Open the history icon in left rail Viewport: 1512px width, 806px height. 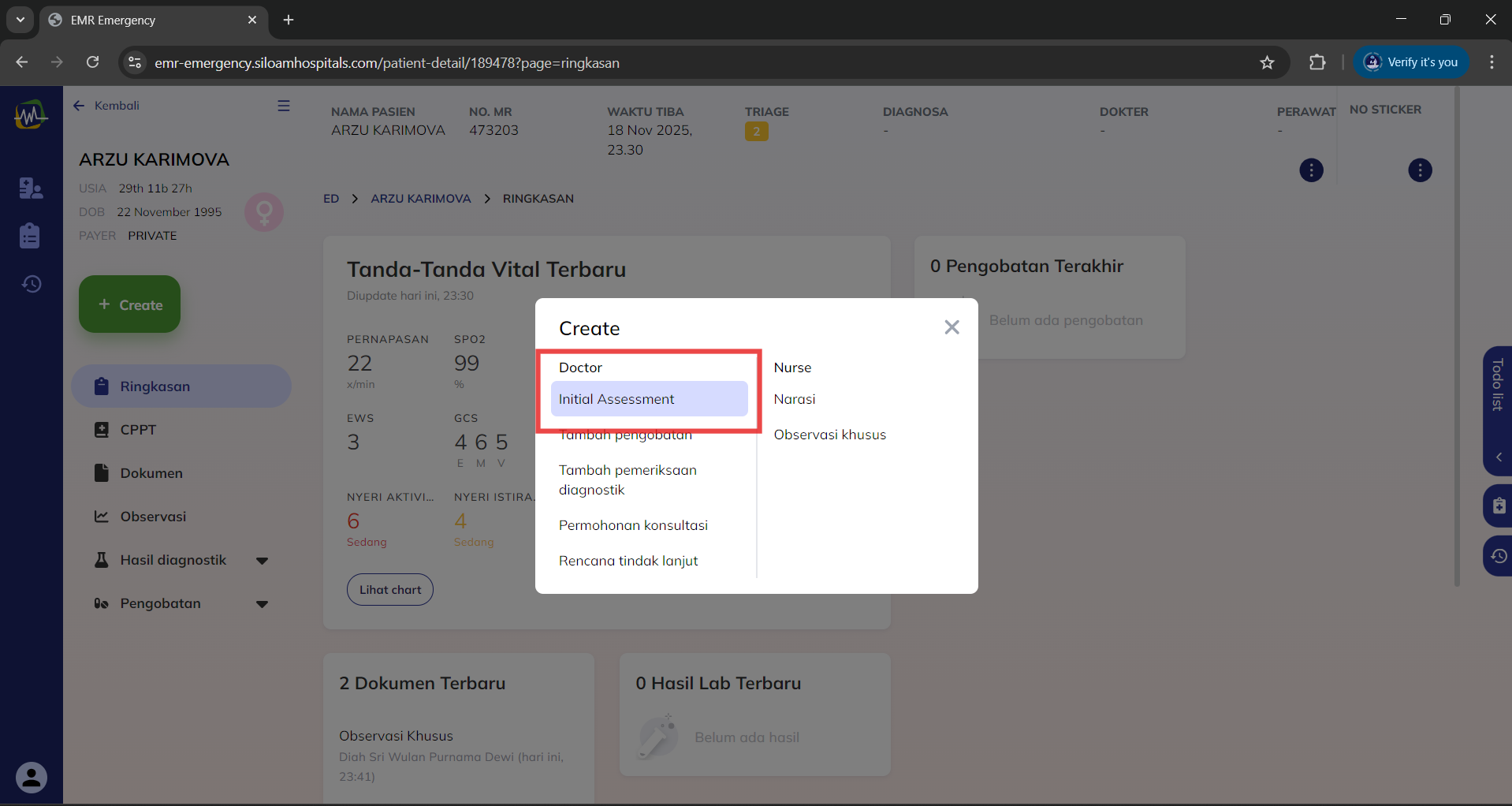[x=31, y=284]
